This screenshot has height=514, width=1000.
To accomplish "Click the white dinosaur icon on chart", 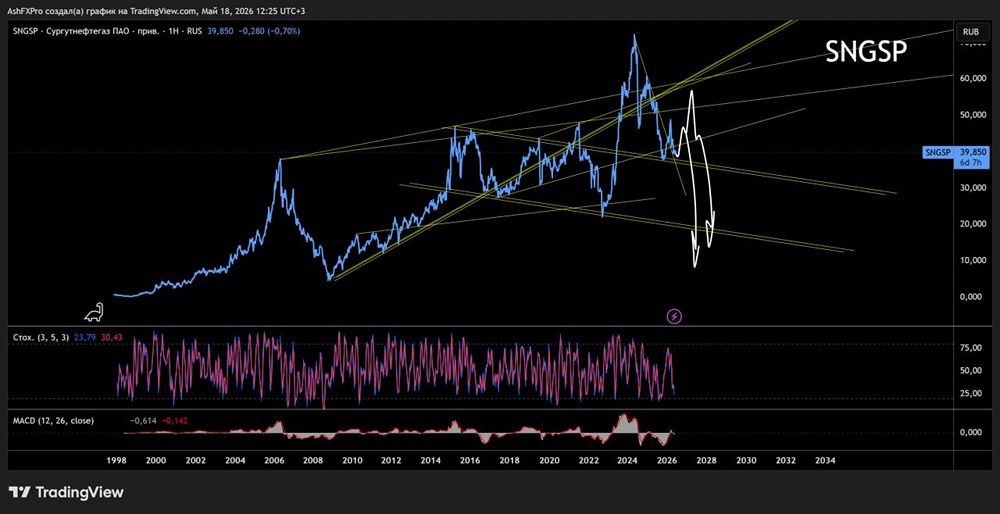I will [x=94, y=312].
